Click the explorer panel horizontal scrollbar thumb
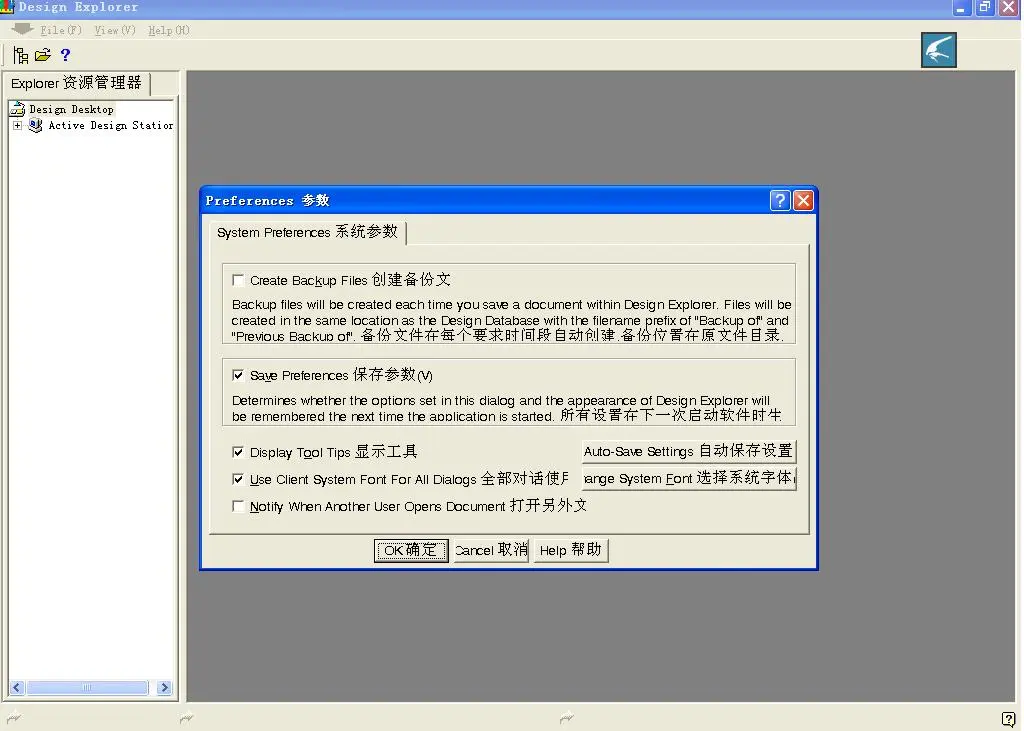 click(87, 687)
